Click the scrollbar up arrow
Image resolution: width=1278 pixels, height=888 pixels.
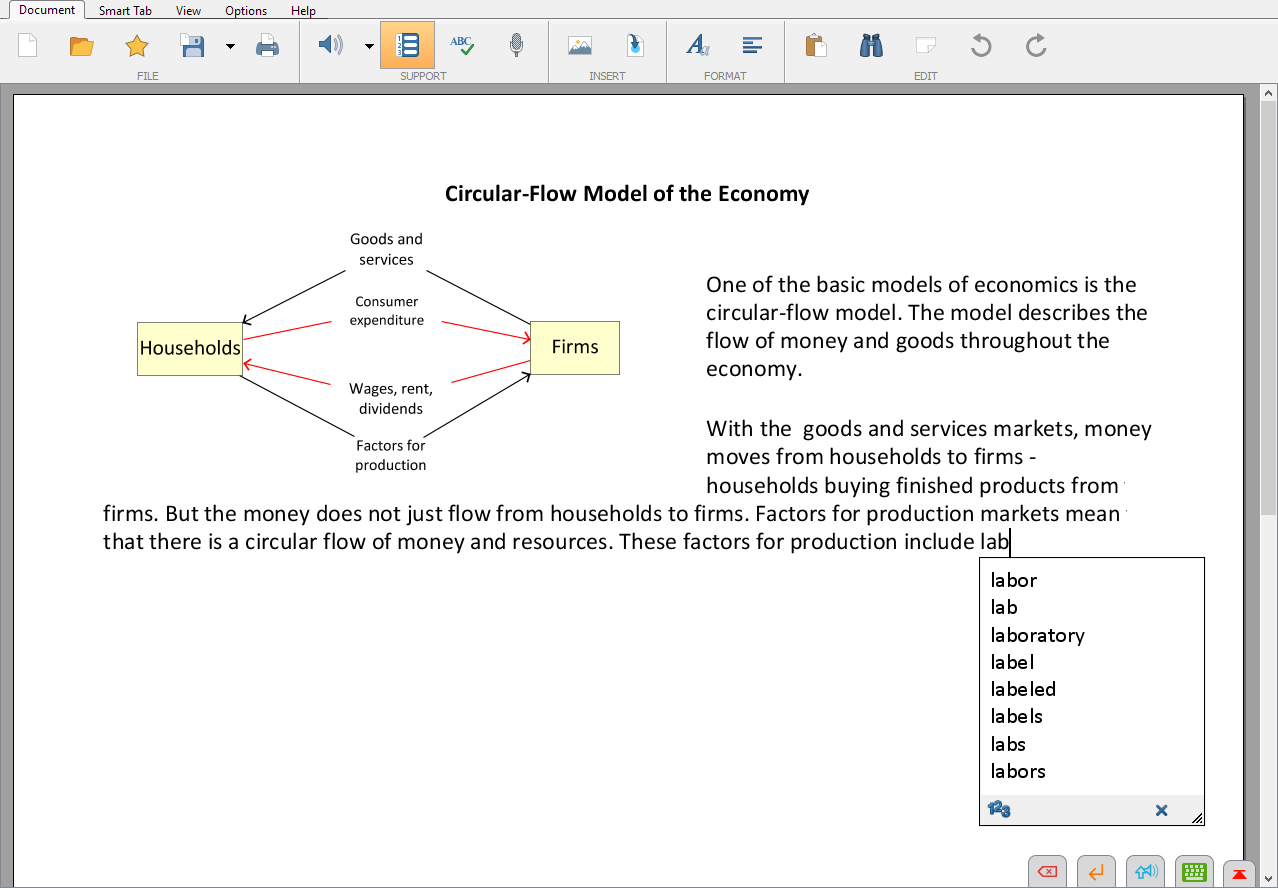pyautogui.click(x=1269, y=95)
